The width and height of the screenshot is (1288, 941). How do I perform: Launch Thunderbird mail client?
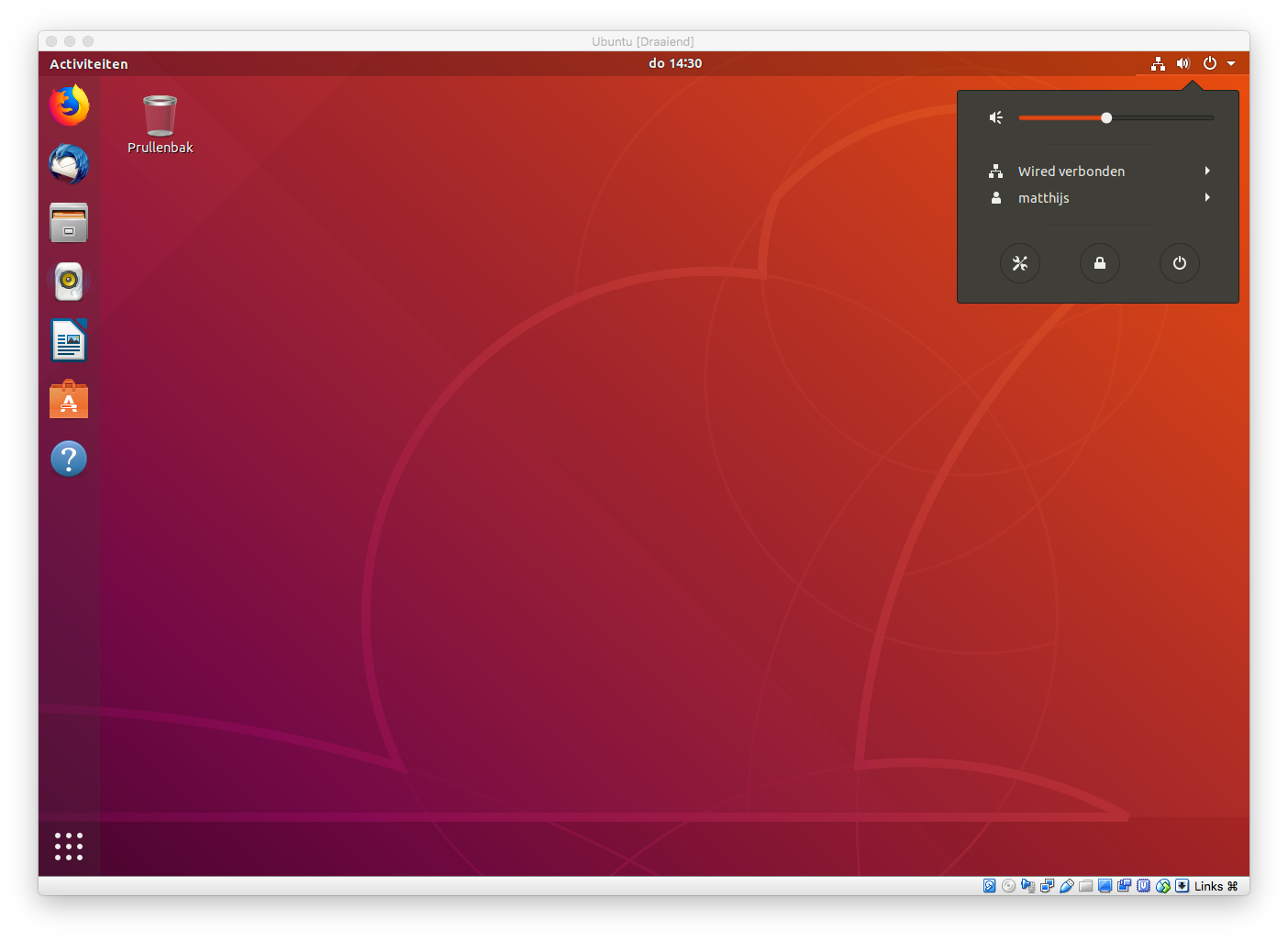point(69,164)
